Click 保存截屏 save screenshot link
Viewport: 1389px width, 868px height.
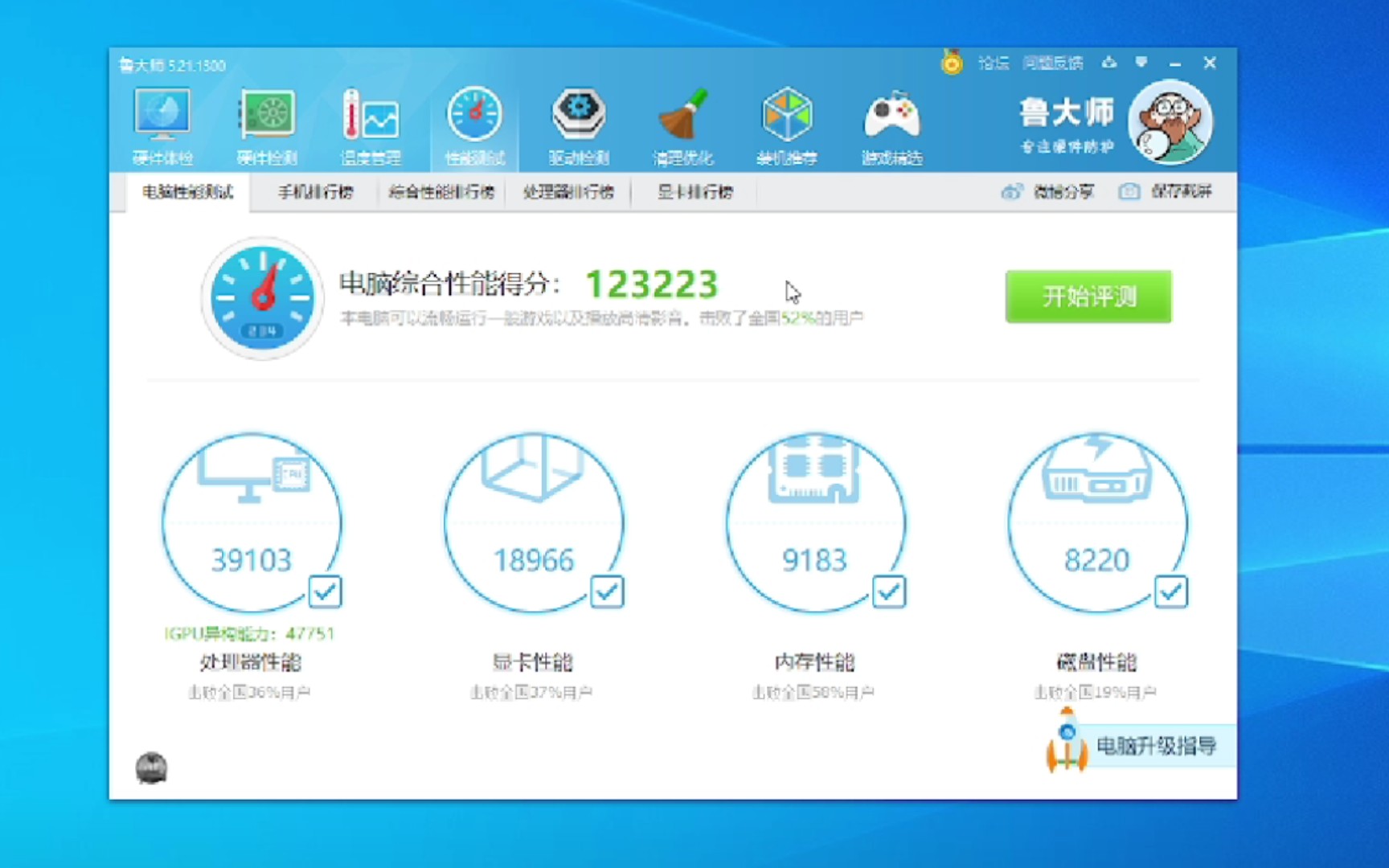pyautogui.click(x=1166, y=191)
